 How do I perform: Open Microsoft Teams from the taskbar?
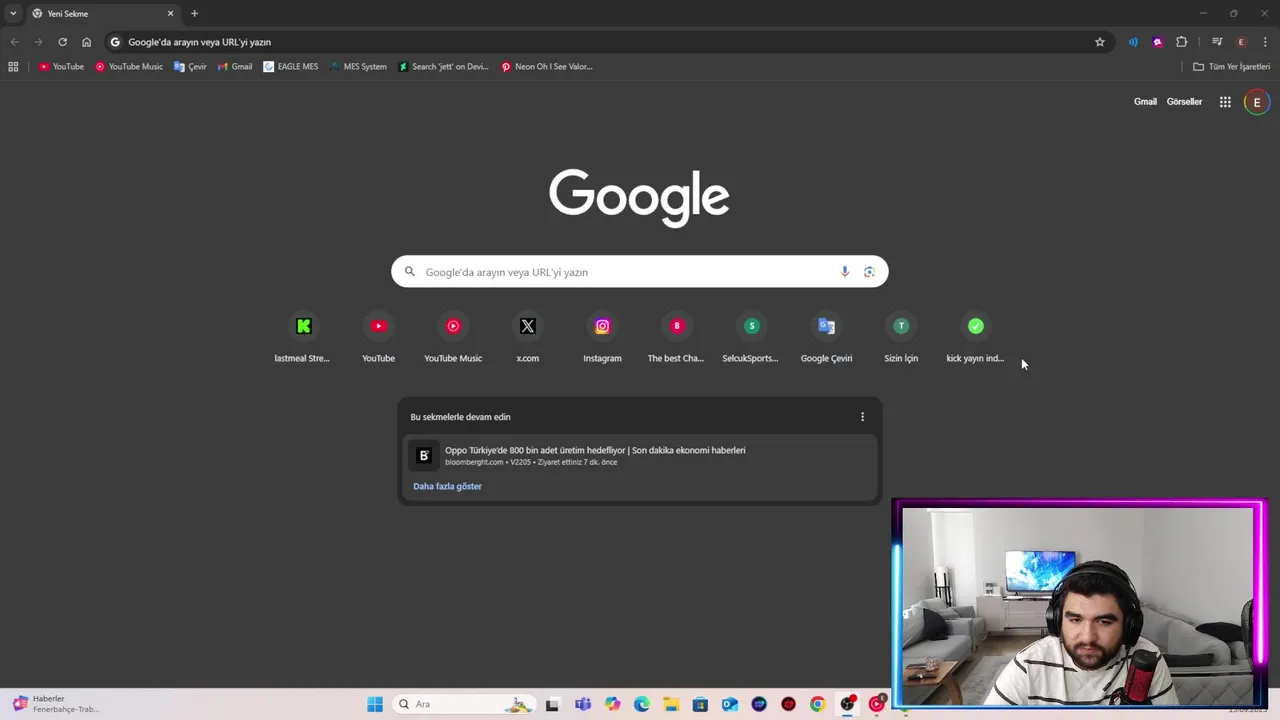point(583,704)
